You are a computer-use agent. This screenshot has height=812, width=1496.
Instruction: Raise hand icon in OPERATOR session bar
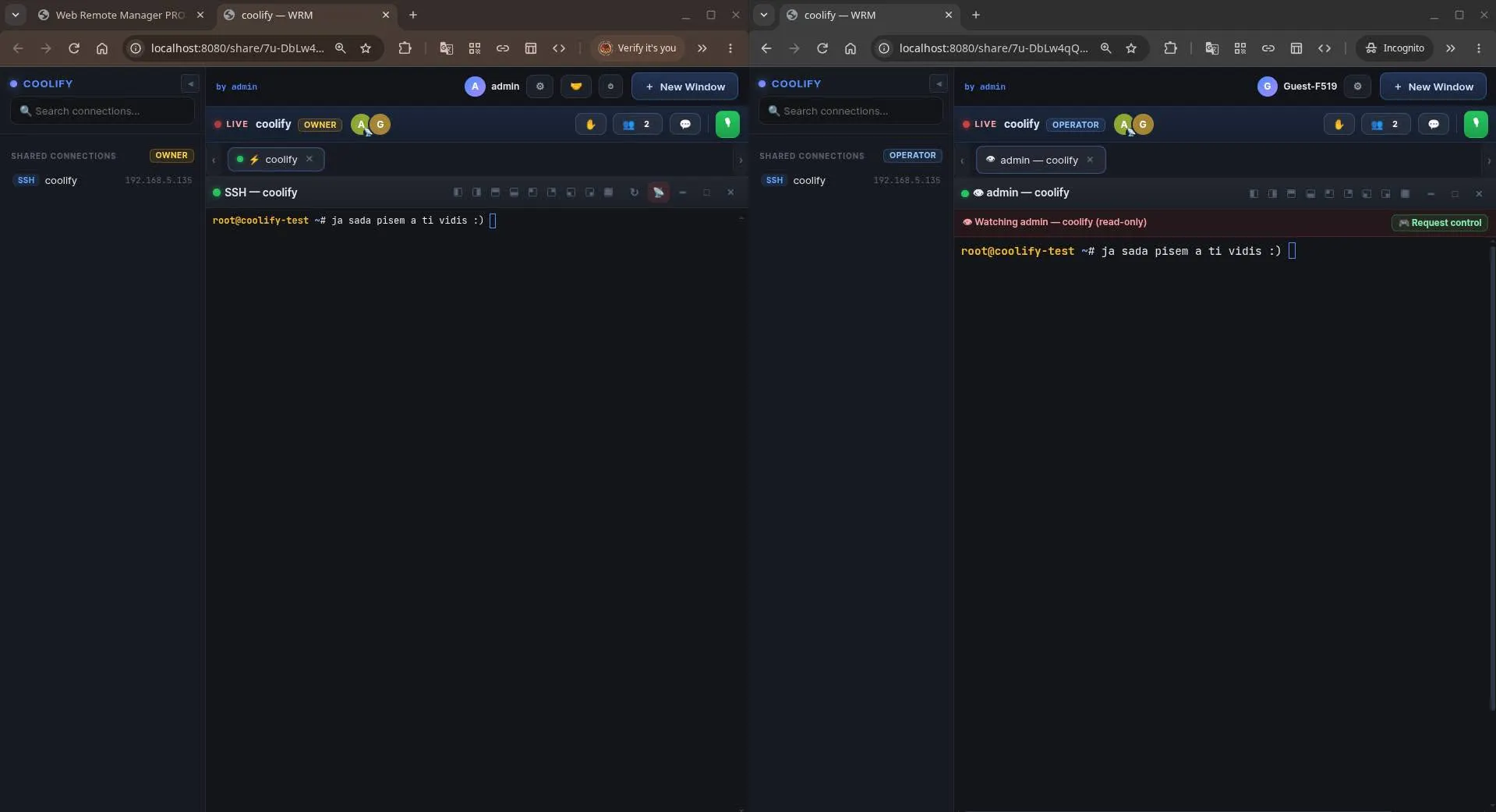1339,124
